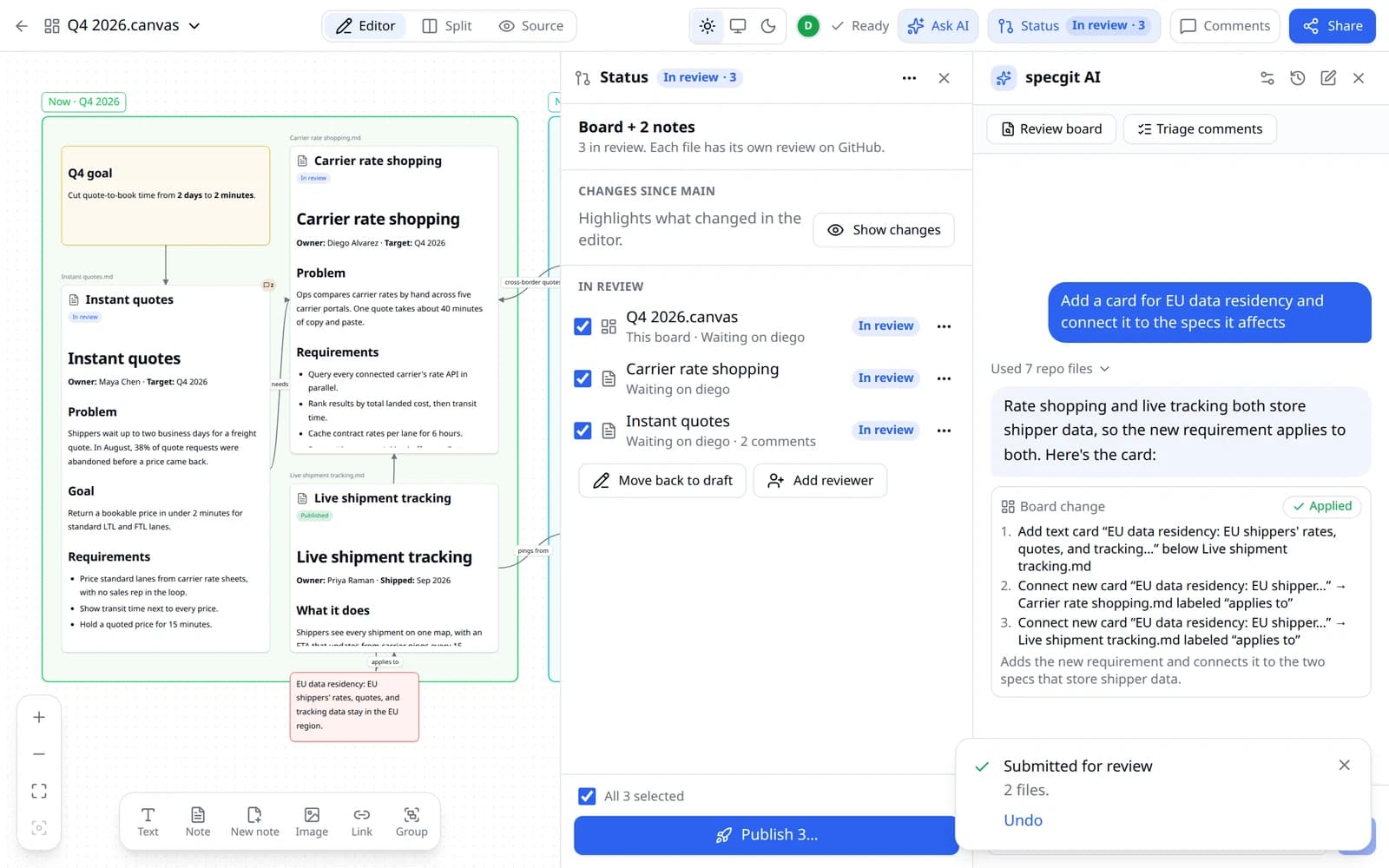Start new AI chat with compose icon
Viewport: 1389px width, 868px height.
[x=1328, y=78]
